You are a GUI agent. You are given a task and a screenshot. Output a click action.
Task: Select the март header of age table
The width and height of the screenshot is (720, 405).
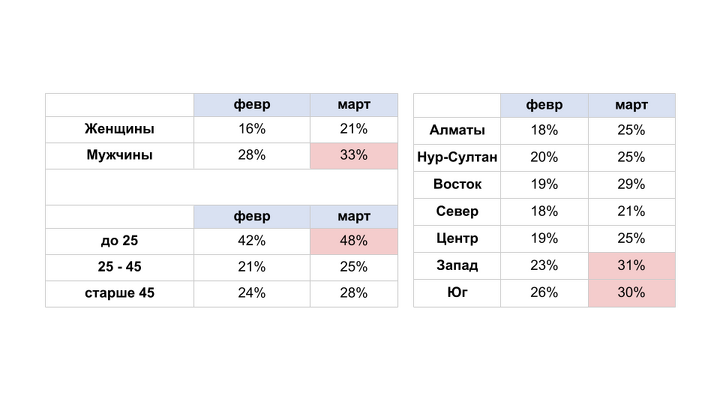pos(354,217)
